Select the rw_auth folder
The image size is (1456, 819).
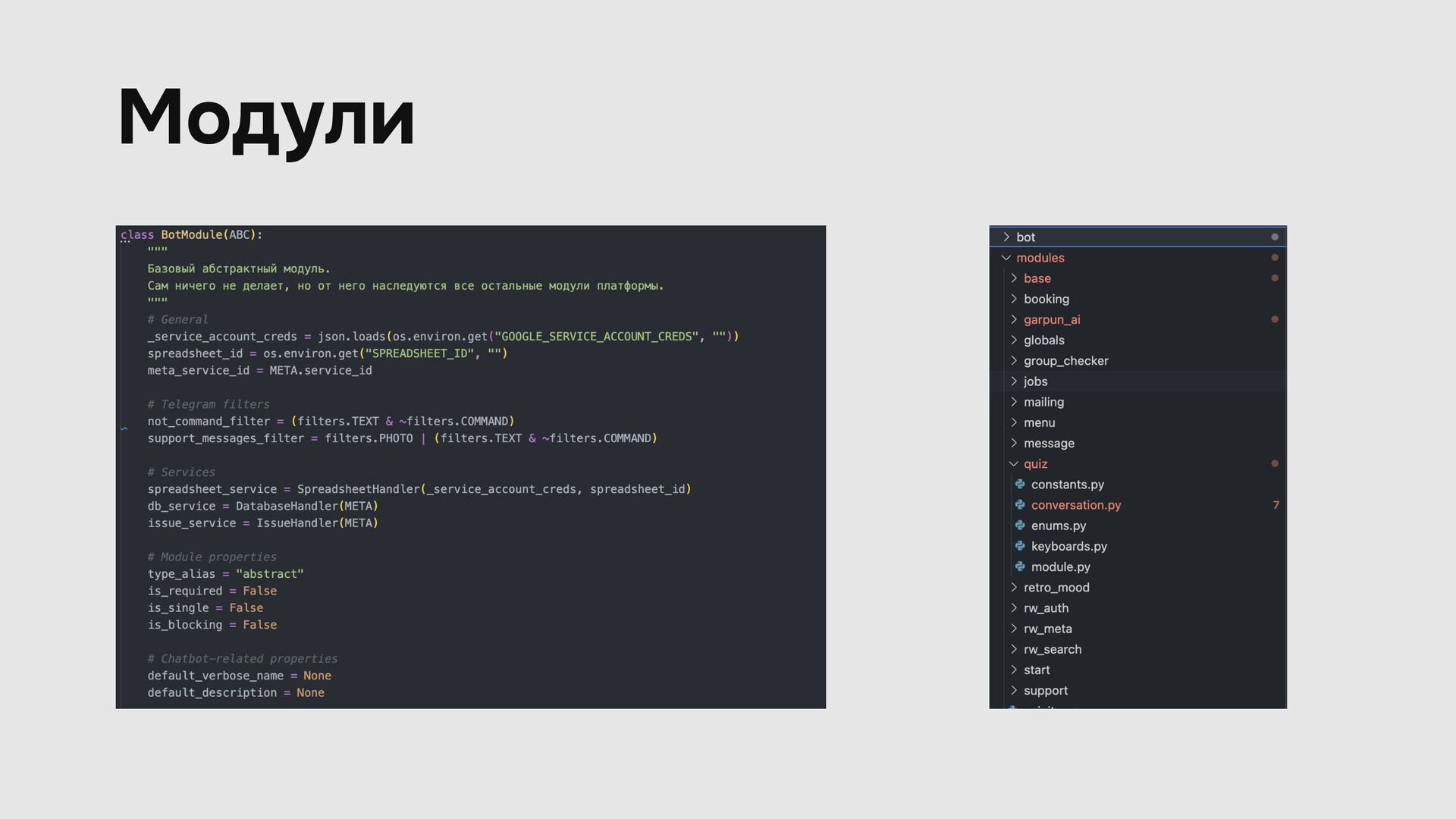[x=1046, y=608]
